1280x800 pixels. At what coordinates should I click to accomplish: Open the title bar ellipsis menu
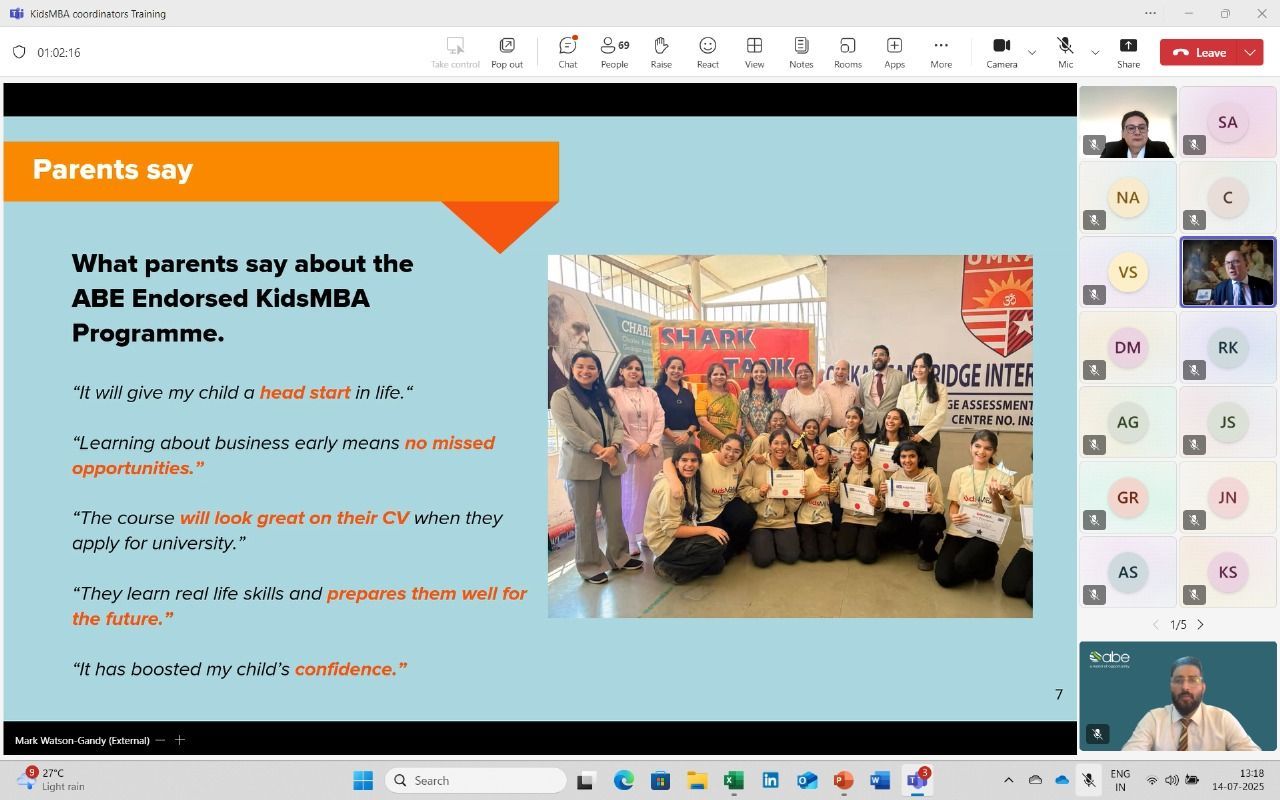1150,13
